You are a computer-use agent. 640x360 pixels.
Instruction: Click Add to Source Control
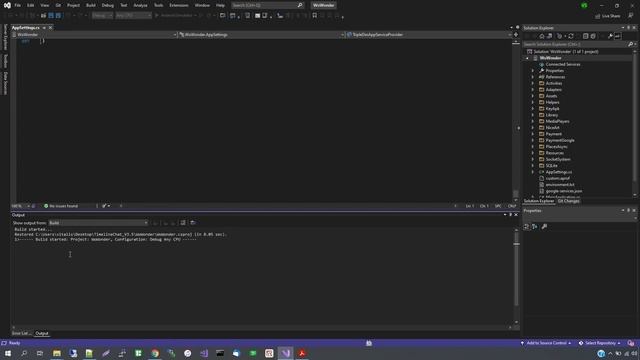coord(546,343)
